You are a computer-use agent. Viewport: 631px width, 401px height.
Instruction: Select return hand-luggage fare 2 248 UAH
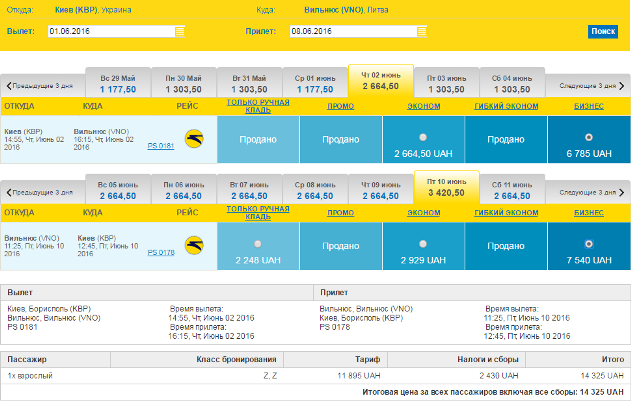(257, 243)
